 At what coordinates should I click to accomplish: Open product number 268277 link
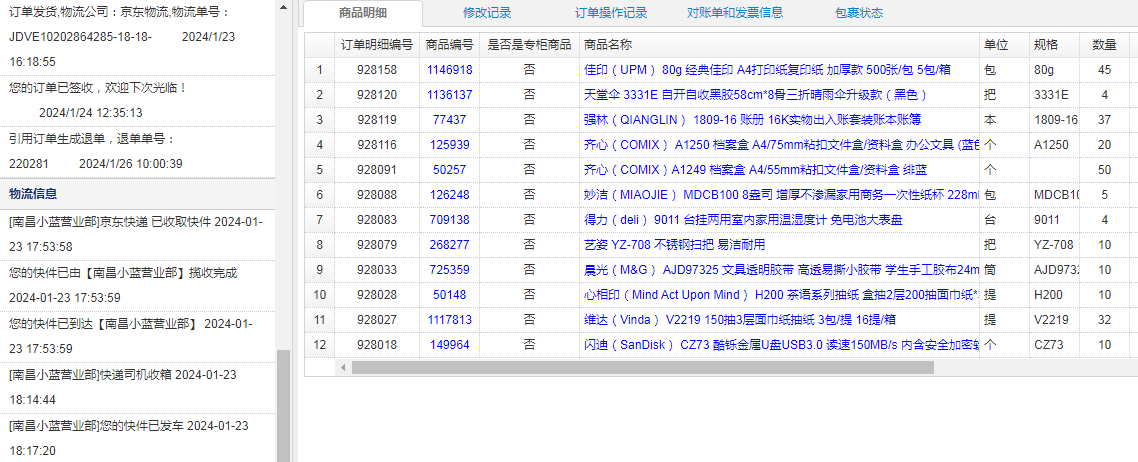click(x=449, y=244)
